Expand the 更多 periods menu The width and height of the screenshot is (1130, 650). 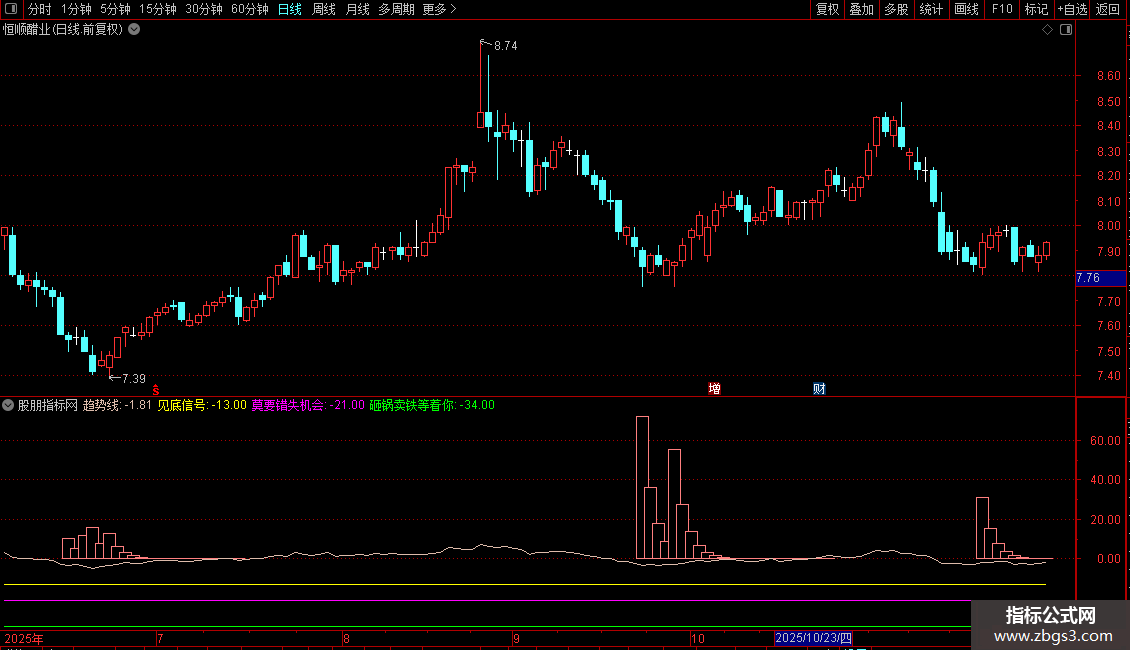[x=440, y=9]
